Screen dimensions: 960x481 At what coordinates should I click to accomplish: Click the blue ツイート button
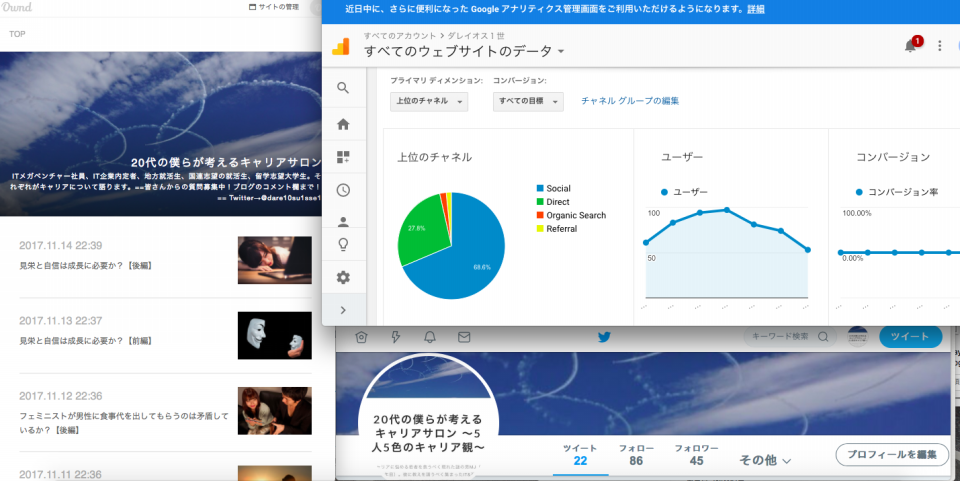click(910, 337)
